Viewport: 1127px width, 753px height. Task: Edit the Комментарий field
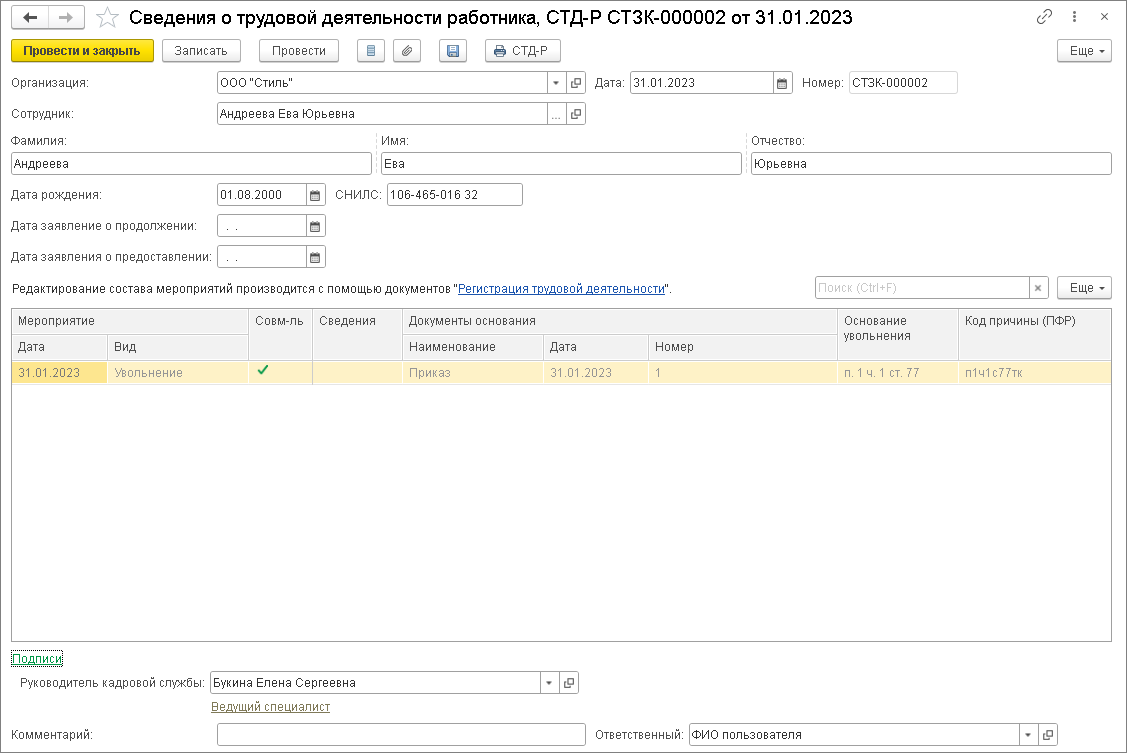401,735
